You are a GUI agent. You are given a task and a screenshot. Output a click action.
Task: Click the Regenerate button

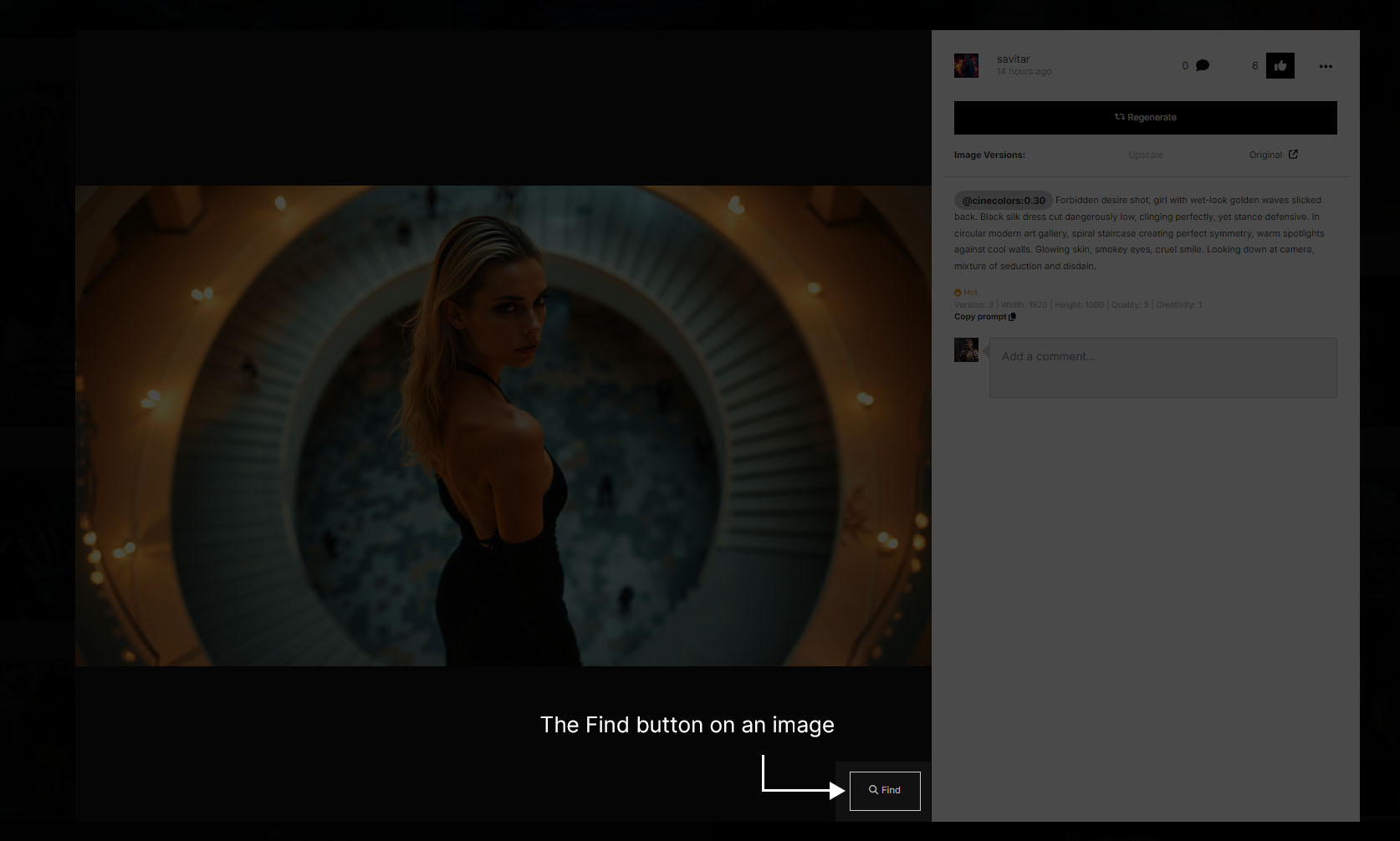(1145, 117)
